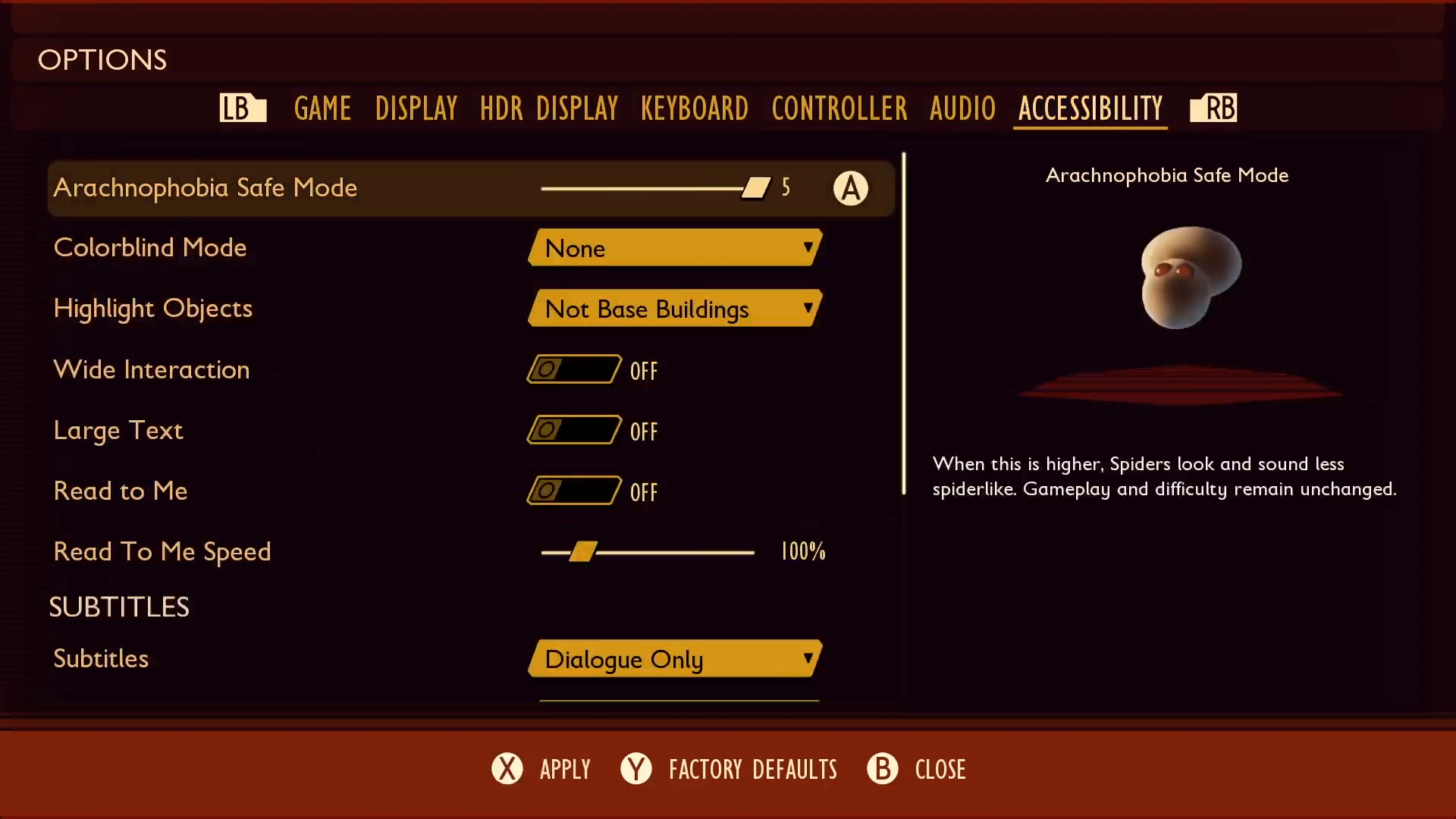The width and height of the screenshot is (1456, 819).
Task: Click the X button icon to Apply
Action: 507,769
